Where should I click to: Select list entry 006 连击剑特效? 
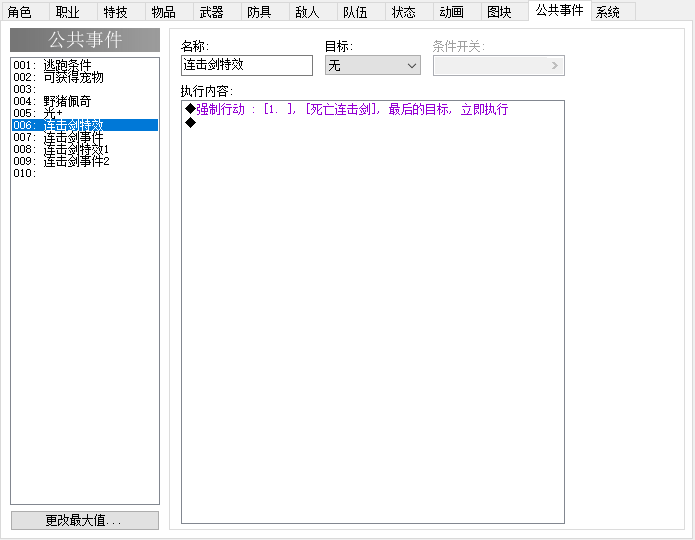point(85,125)
